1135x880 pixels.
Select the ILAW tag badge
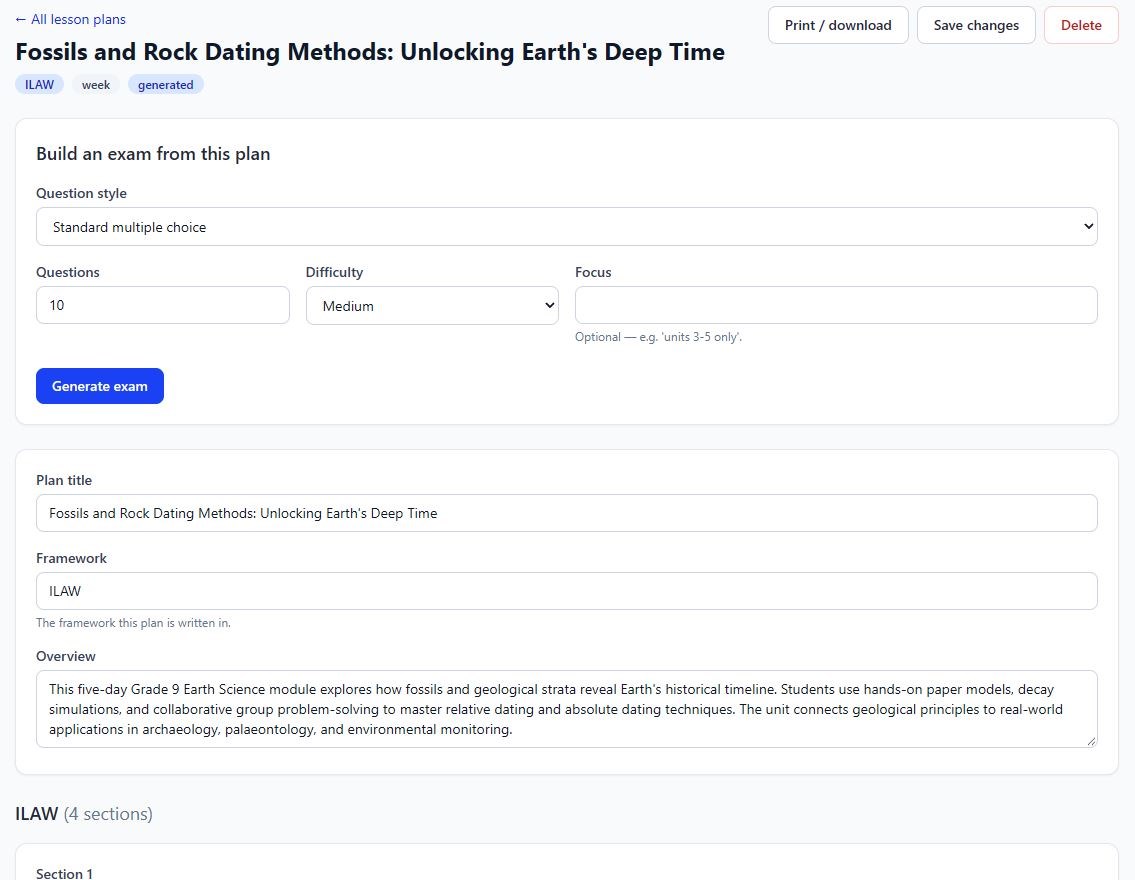[40, 85]
